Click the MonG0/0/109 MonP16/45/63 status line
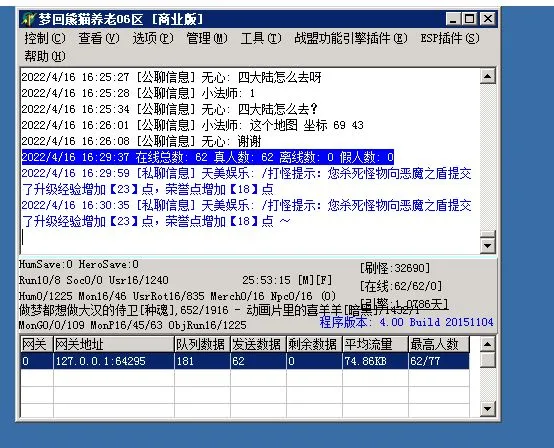The height and width of the screenshot is (448, 554). 132,325
